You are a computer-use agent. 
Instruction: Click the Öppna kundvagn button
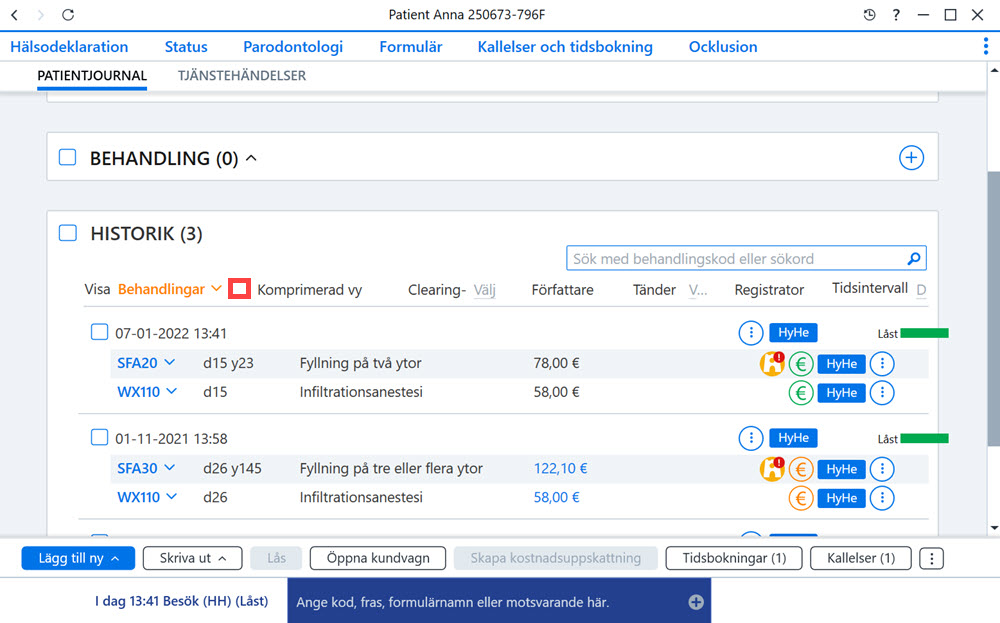pos(378,558)
